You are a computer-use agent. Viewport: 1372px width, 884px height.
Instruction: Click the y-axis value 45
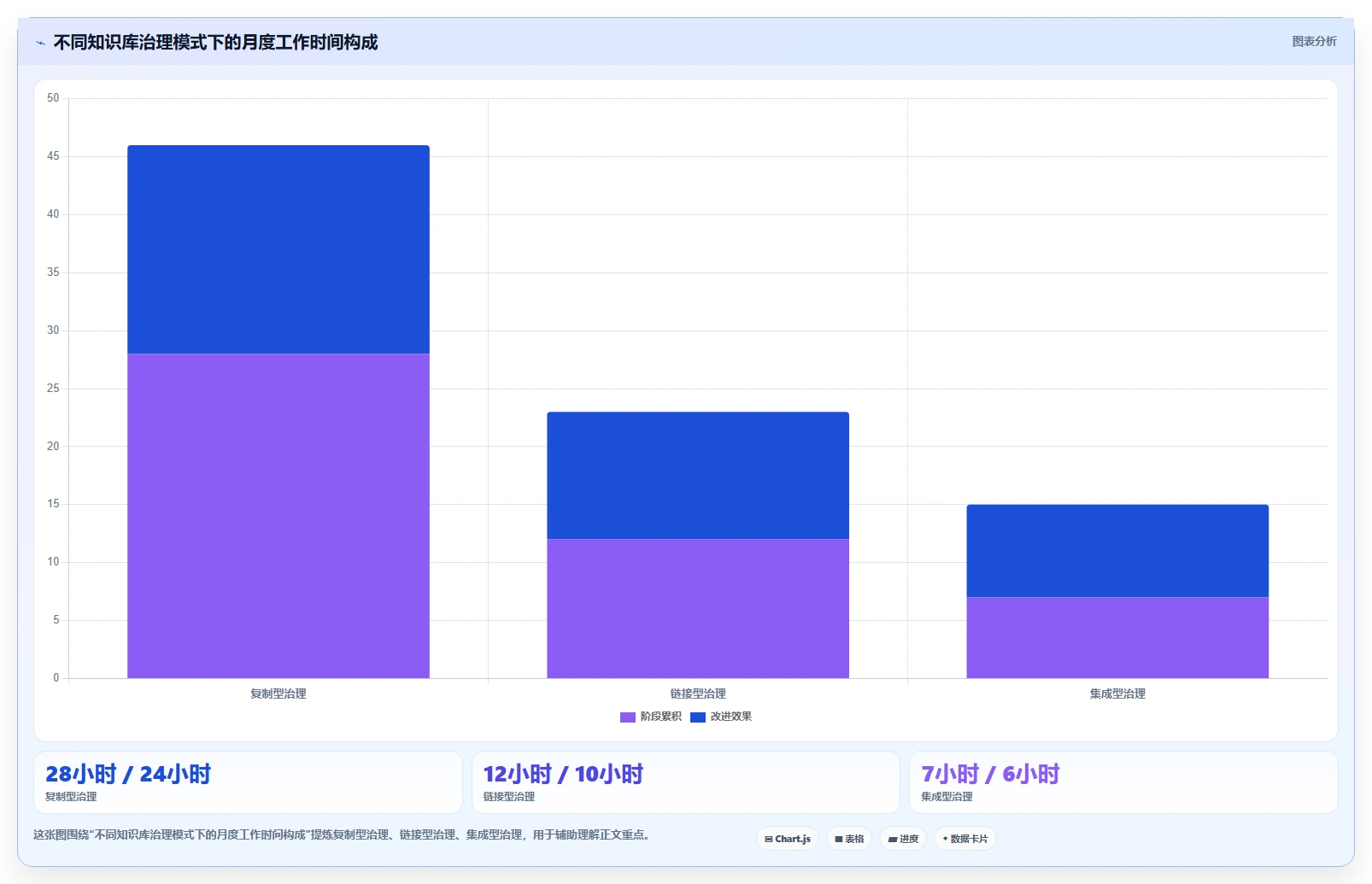[53, 156]
